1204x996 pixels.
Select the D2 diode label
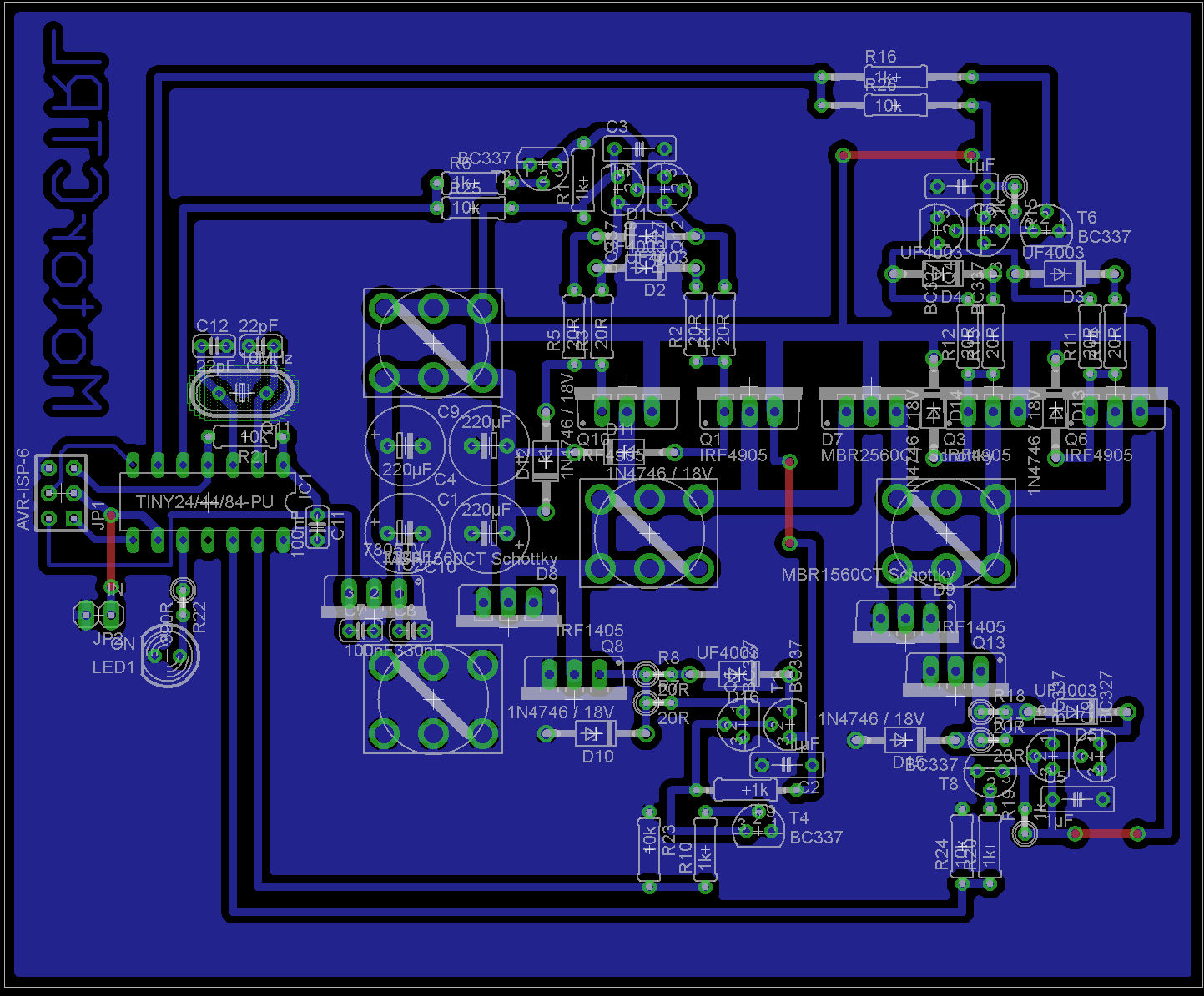[655, 290]
